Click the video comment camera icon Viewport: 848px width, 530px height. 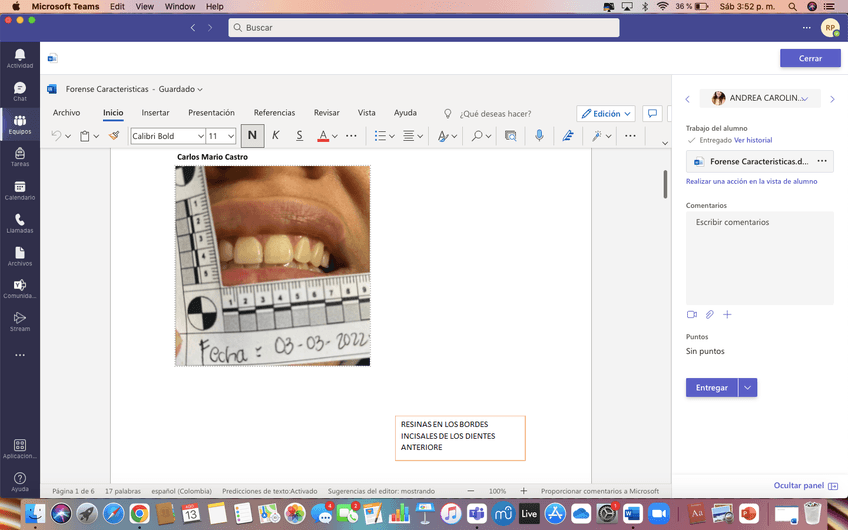tap(691, 315)
